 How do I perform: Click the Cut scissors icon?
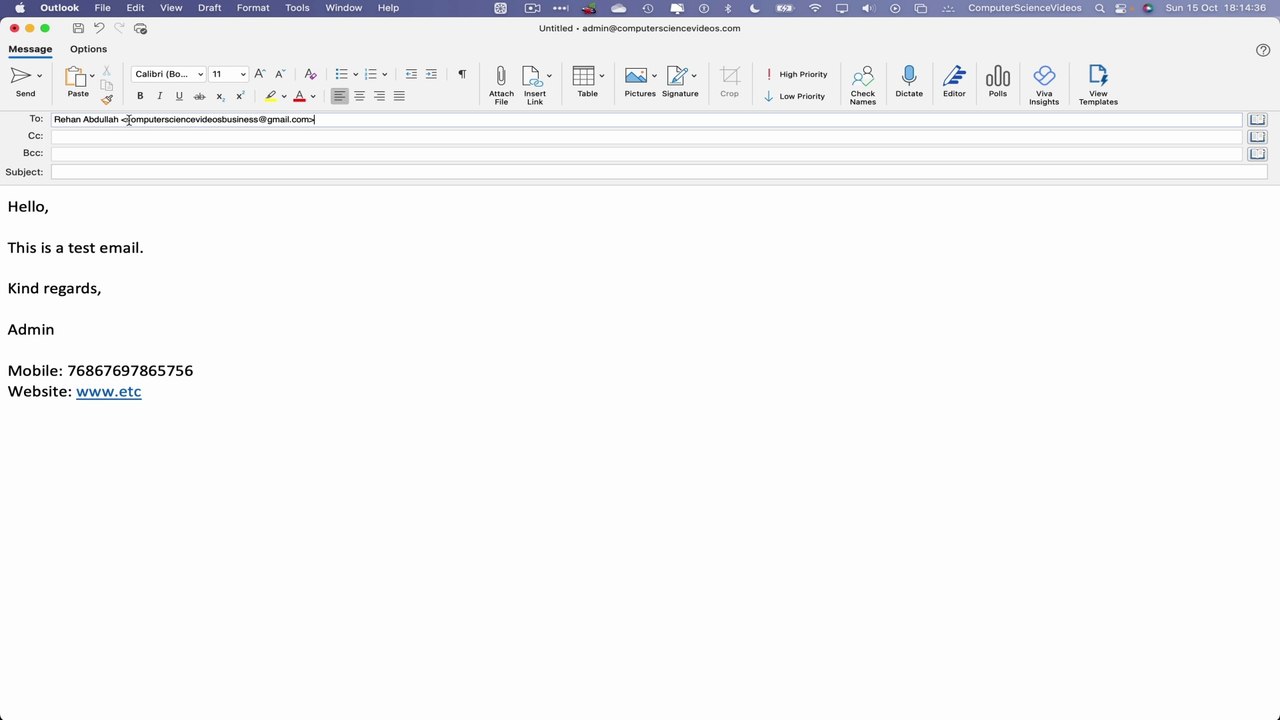[x=107, y=71]
